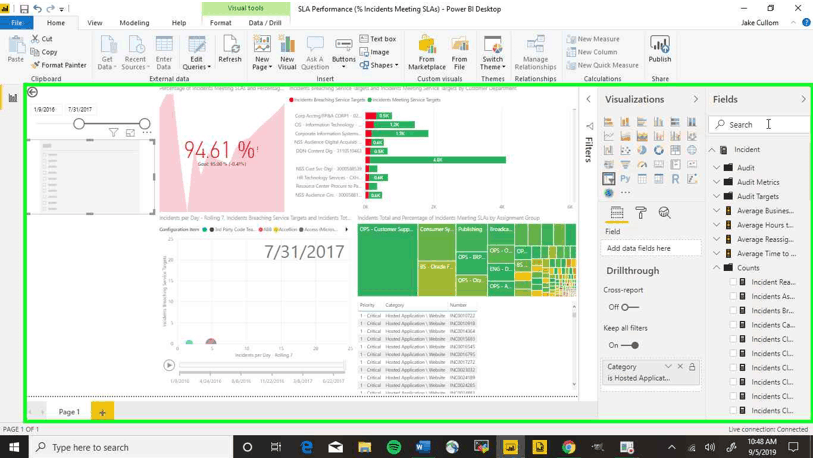The height and width of the screenshot is (459, 814).
Task: Collapse the Counts folder in Fields
Action: (717, 268)
